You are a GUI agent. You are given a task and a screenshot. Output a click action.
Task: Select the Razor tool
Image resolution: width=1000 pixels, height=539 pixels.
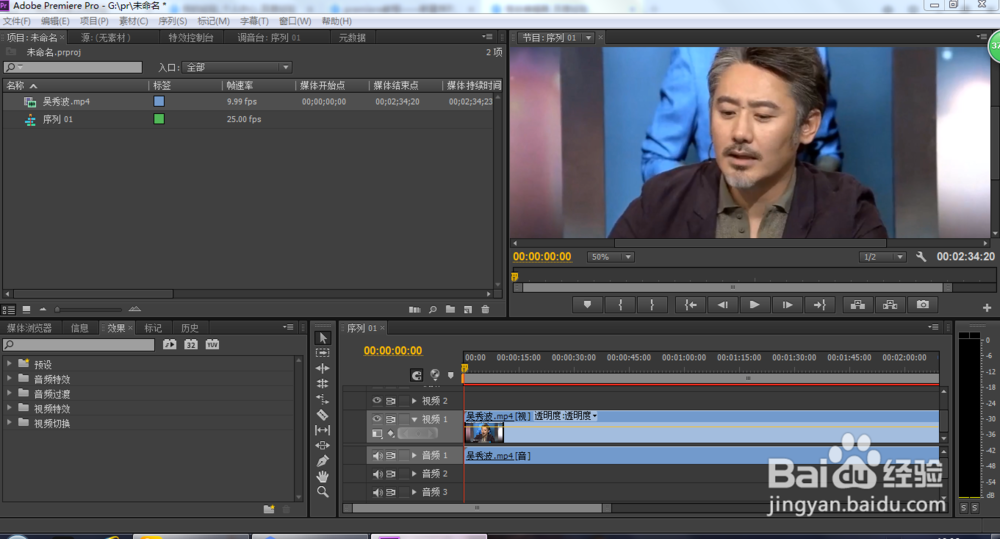click(x=323, y=415)
